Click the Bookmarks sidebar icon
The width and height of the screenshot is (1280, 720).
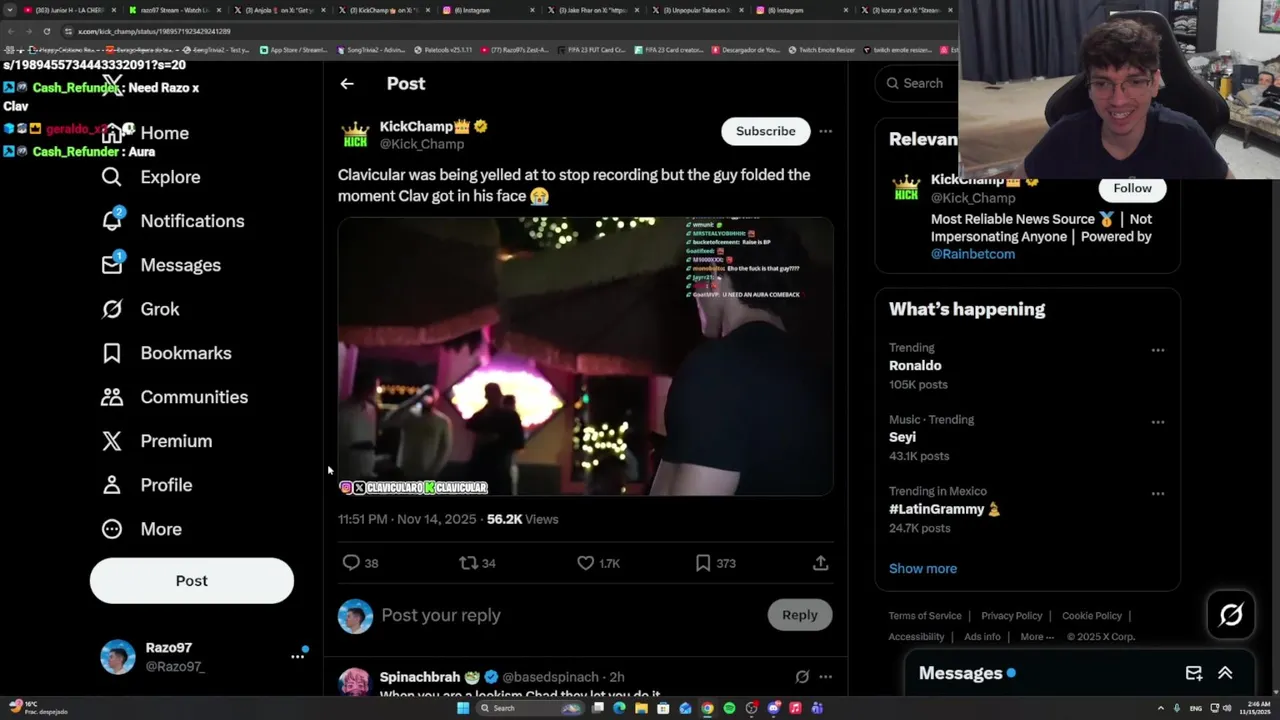tap(112, 353)
